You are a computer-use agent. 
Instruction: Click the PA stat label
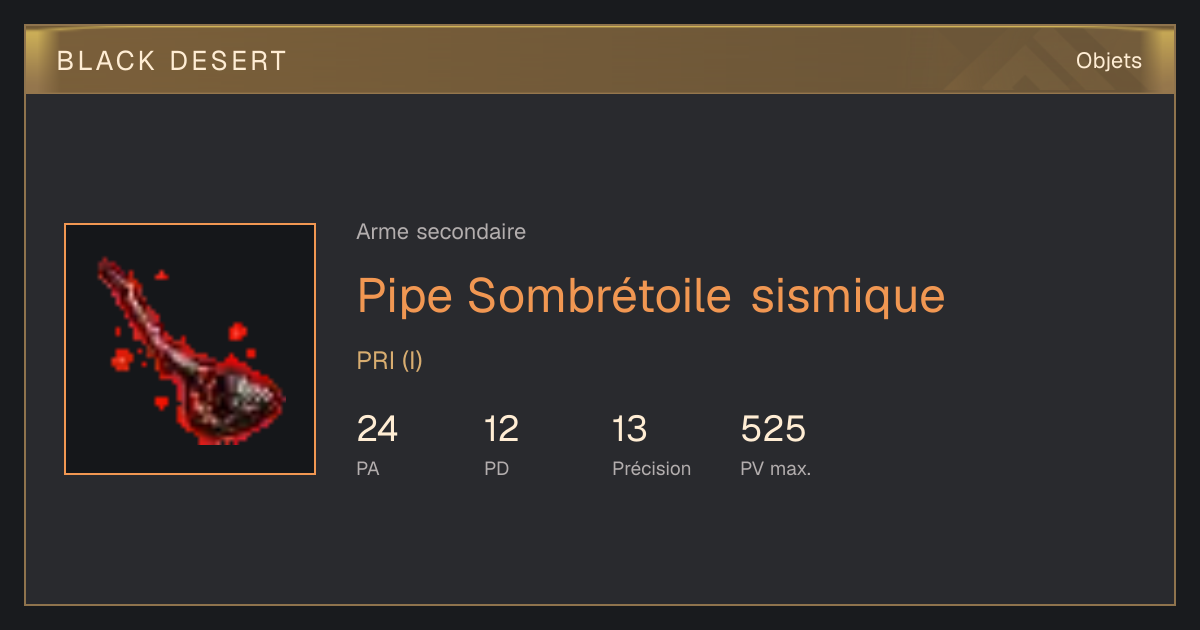point(368,468)
